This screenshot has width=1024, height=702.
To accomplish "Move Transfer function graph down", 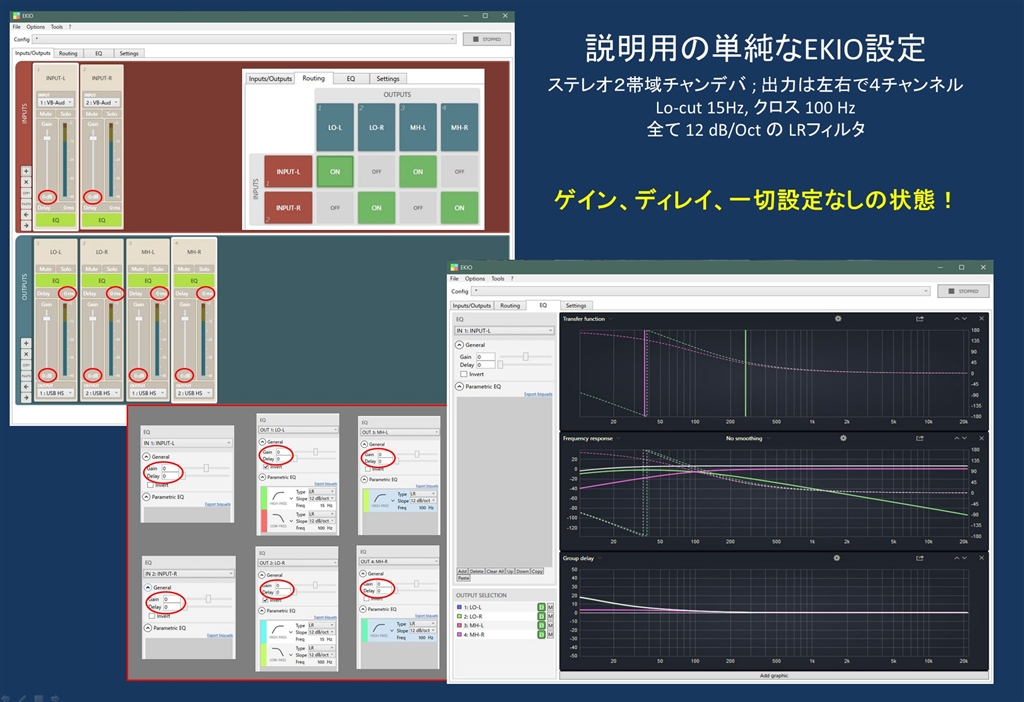I will (965, 319).
